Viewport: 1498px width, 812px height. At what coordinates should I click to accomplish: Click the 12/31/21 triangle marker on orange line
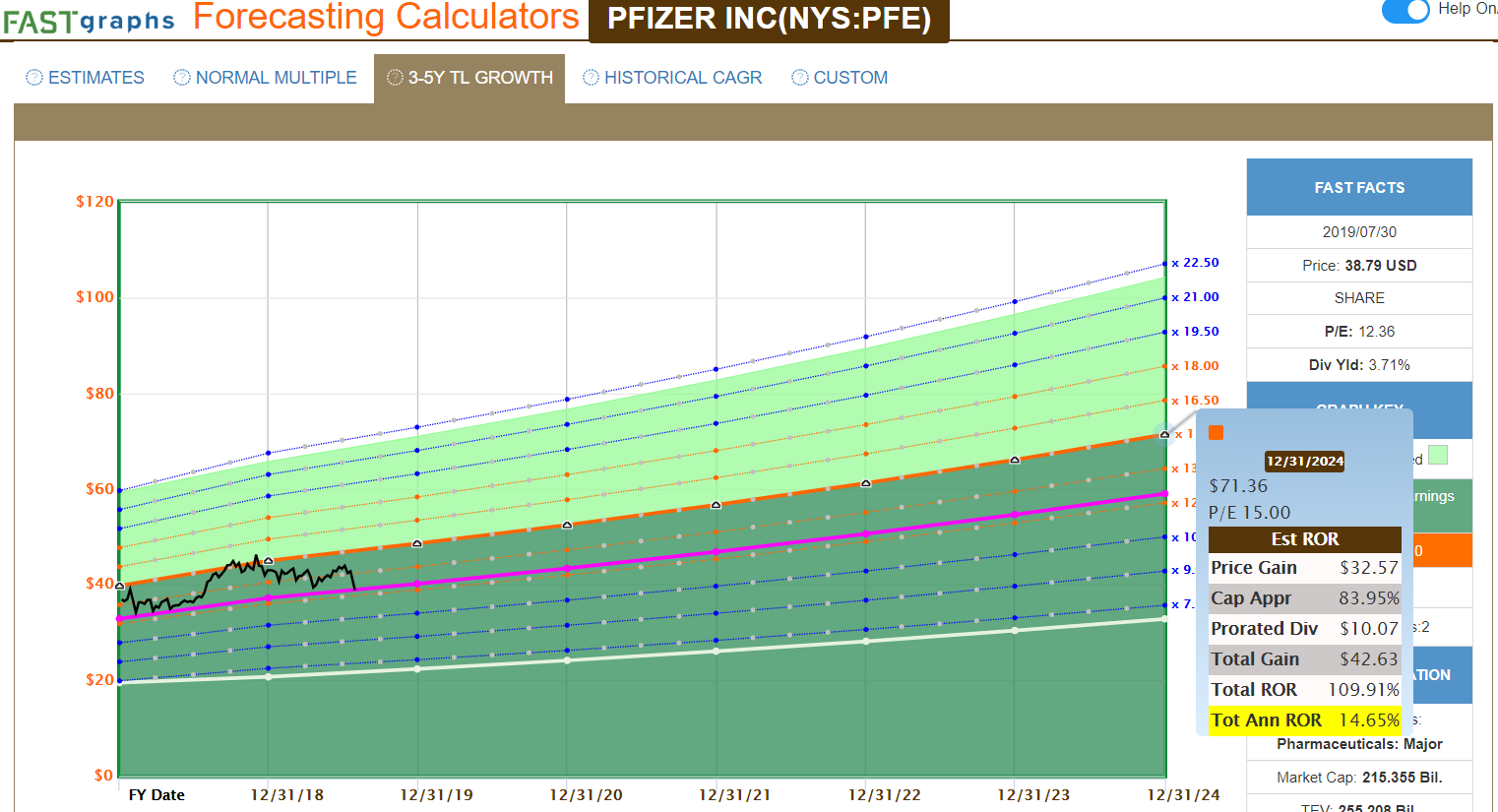pyautogui.click(x=717, y=505)
